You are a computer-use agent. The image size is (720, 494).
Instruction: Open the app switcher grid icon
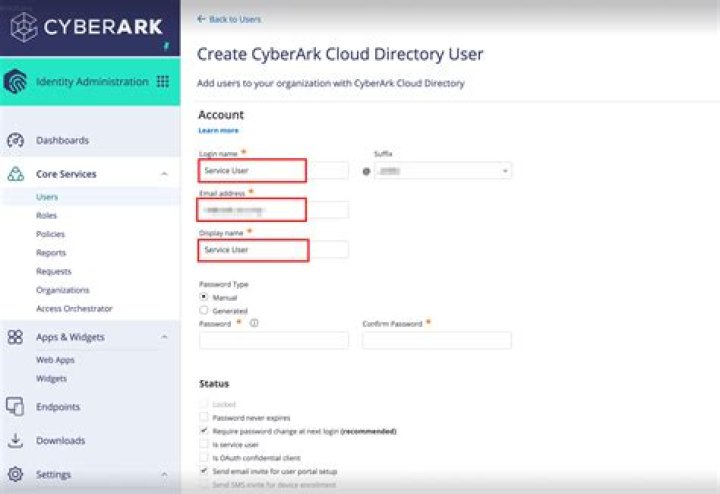coord(163,82)
